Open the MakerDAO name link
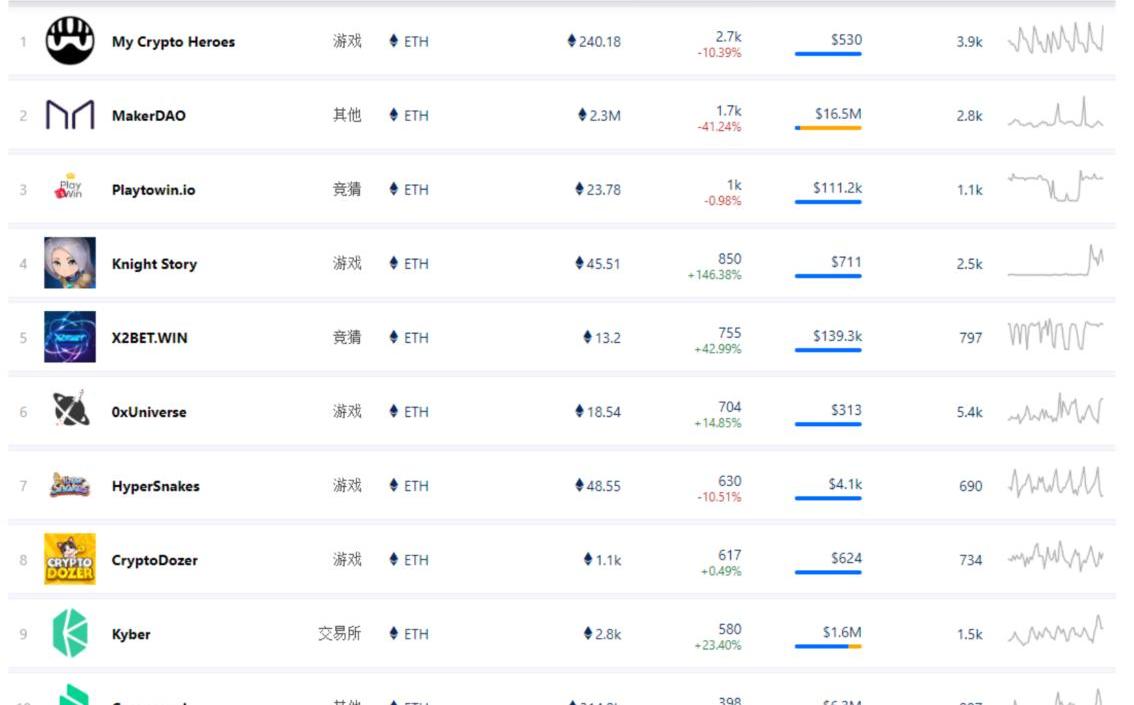Image resolution: width=1134 pixels, height=705 pixels. 148,116
